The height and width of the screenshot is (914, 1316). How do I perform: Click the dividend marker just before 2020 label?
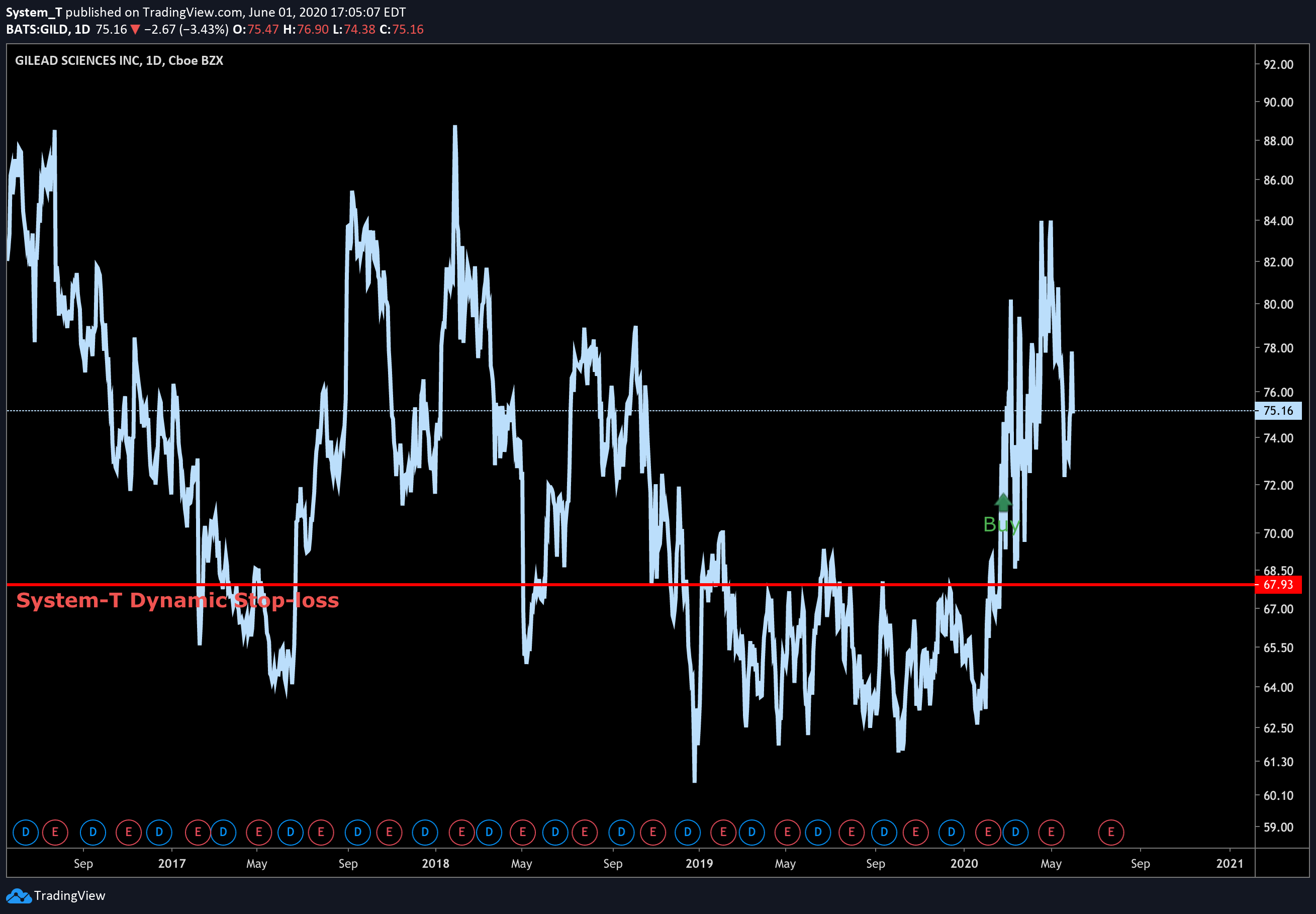952,832
